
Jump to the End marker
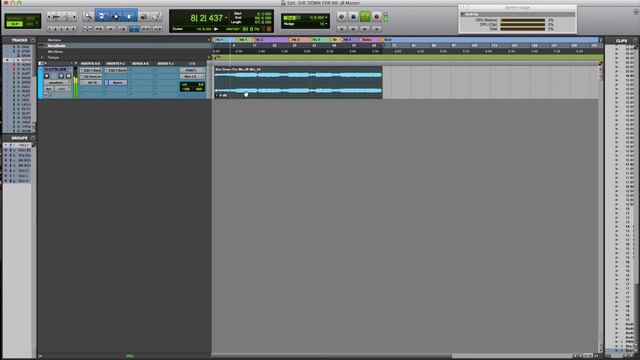click(x=387, y=40)
